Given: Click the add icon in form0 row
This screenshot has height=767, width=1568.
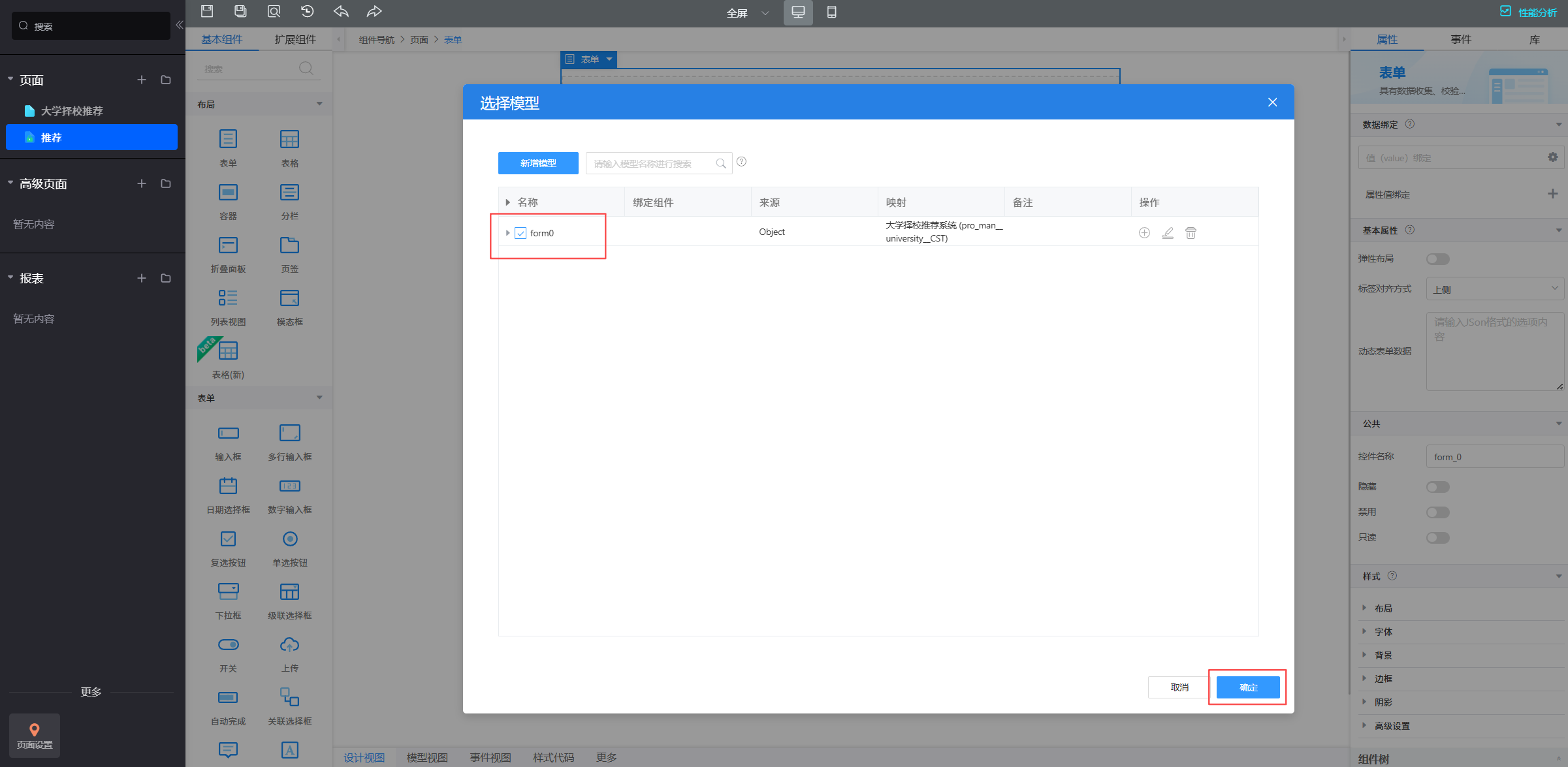Looking at the screenshot, I should 1144,233.
